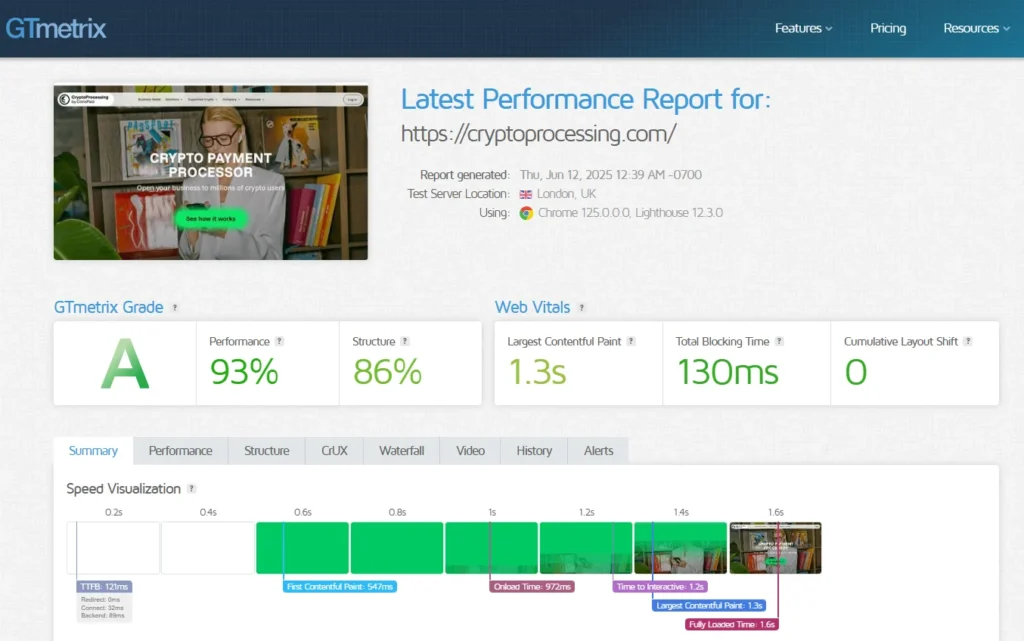Open the Pricing page link
Image resolution: width=1024 pixels, height=641 pixels.
tap(888, 28)
